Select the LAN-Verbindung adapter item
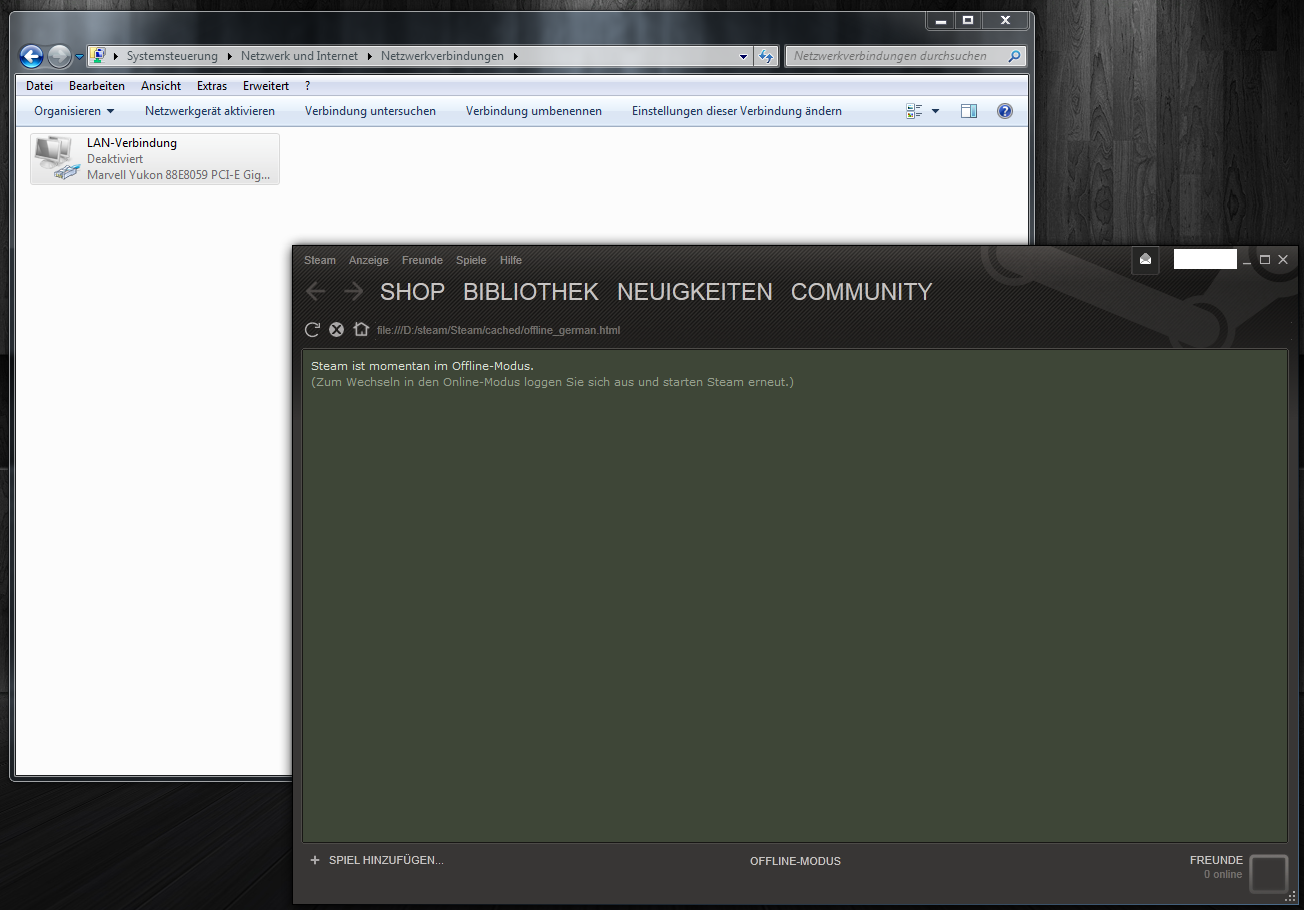 (155, 159)
